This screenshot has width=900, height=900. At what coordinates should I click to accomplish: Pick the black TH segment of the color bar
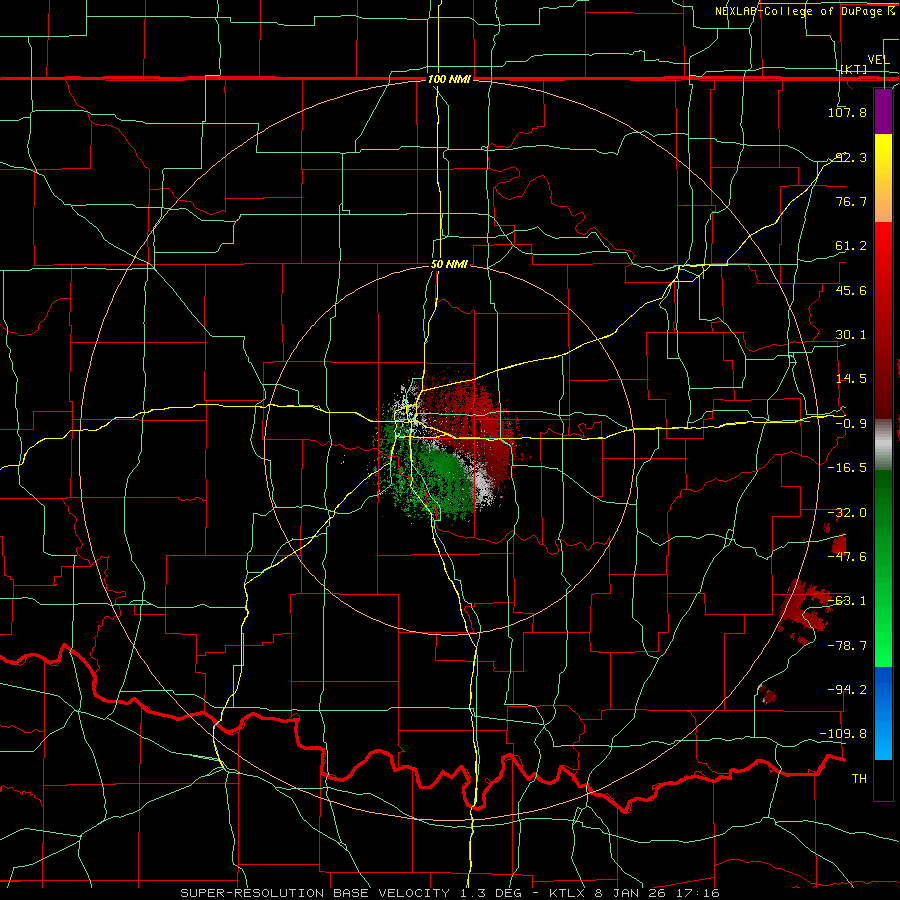883,779
